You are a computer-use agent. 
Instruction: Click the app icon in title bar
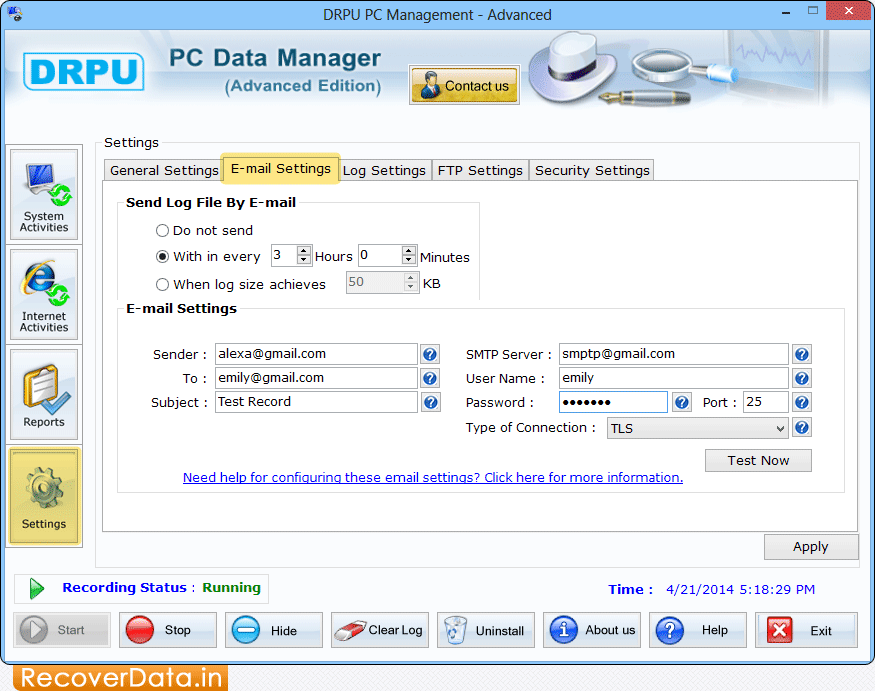pyautogui.click(x=15, y=13)
